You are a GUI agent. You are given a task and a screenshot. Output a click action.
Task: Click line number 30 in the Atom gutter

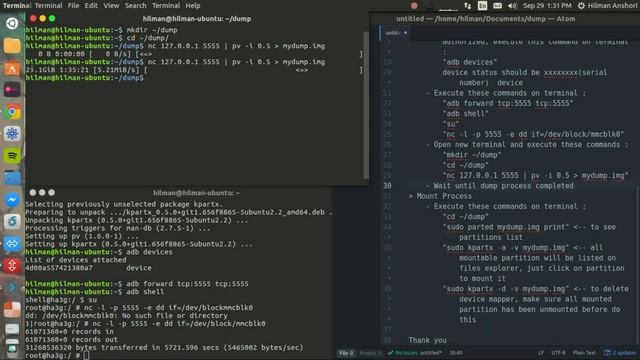point(387,186)
